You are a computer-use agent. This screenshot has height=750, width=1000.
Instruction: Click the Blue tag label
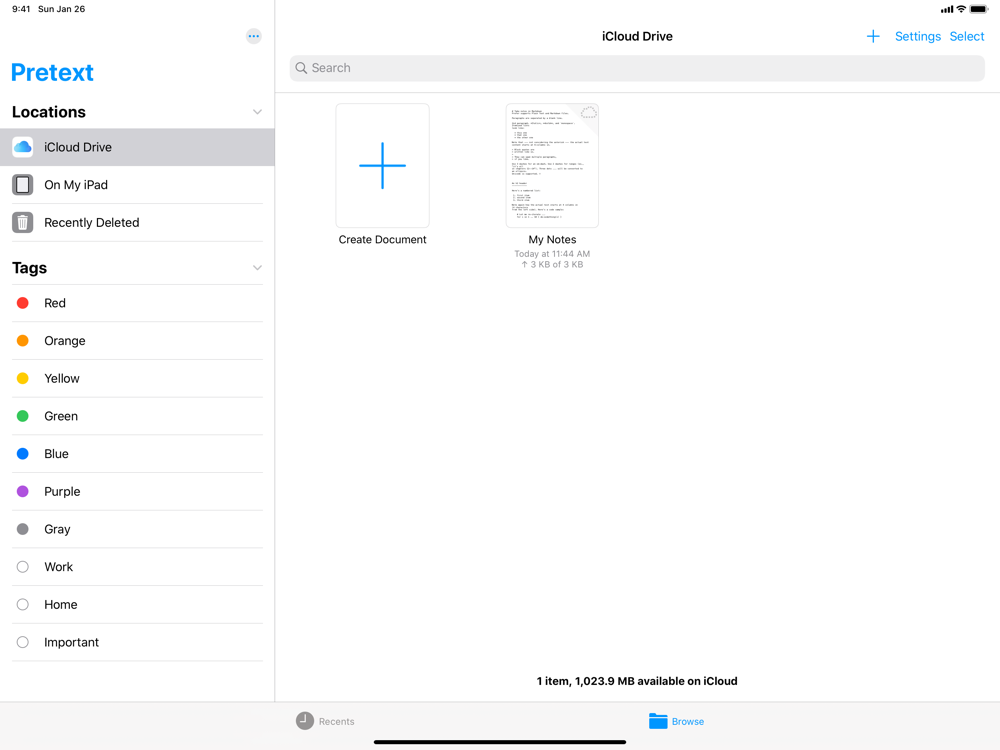pos(56,453)
